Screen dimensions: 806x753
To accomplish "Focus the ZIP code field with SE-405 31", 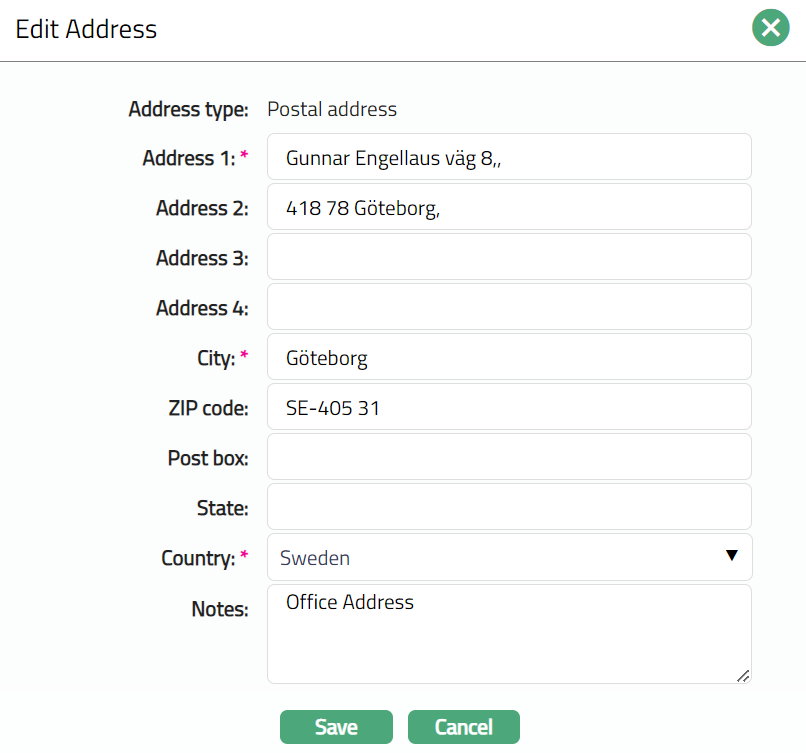I will pyautogui.click(x=508, y=407).
